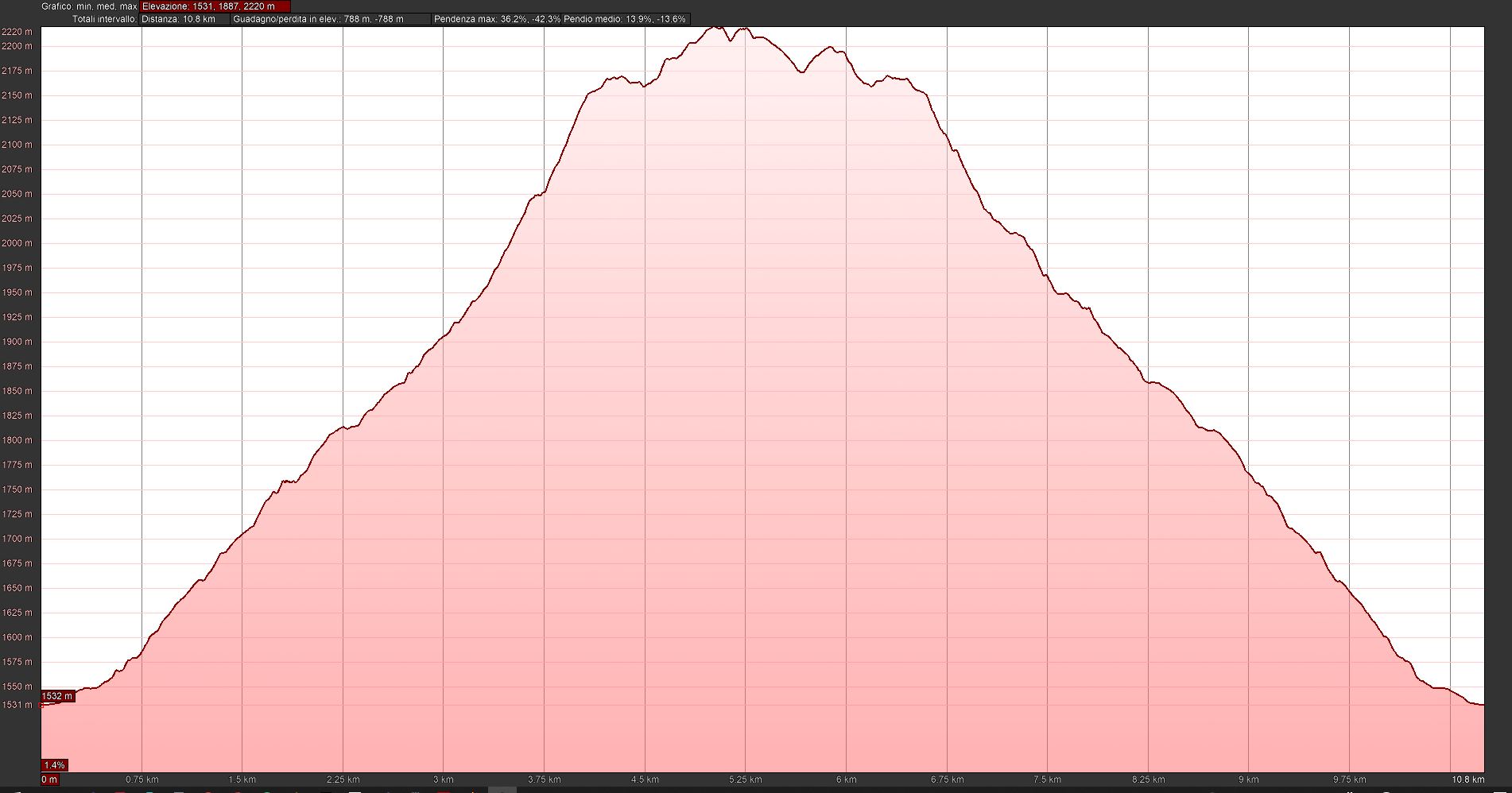Click the Totali intervallo label
The width and height of the screenshot is (1512, 793).
click(104, 19)
